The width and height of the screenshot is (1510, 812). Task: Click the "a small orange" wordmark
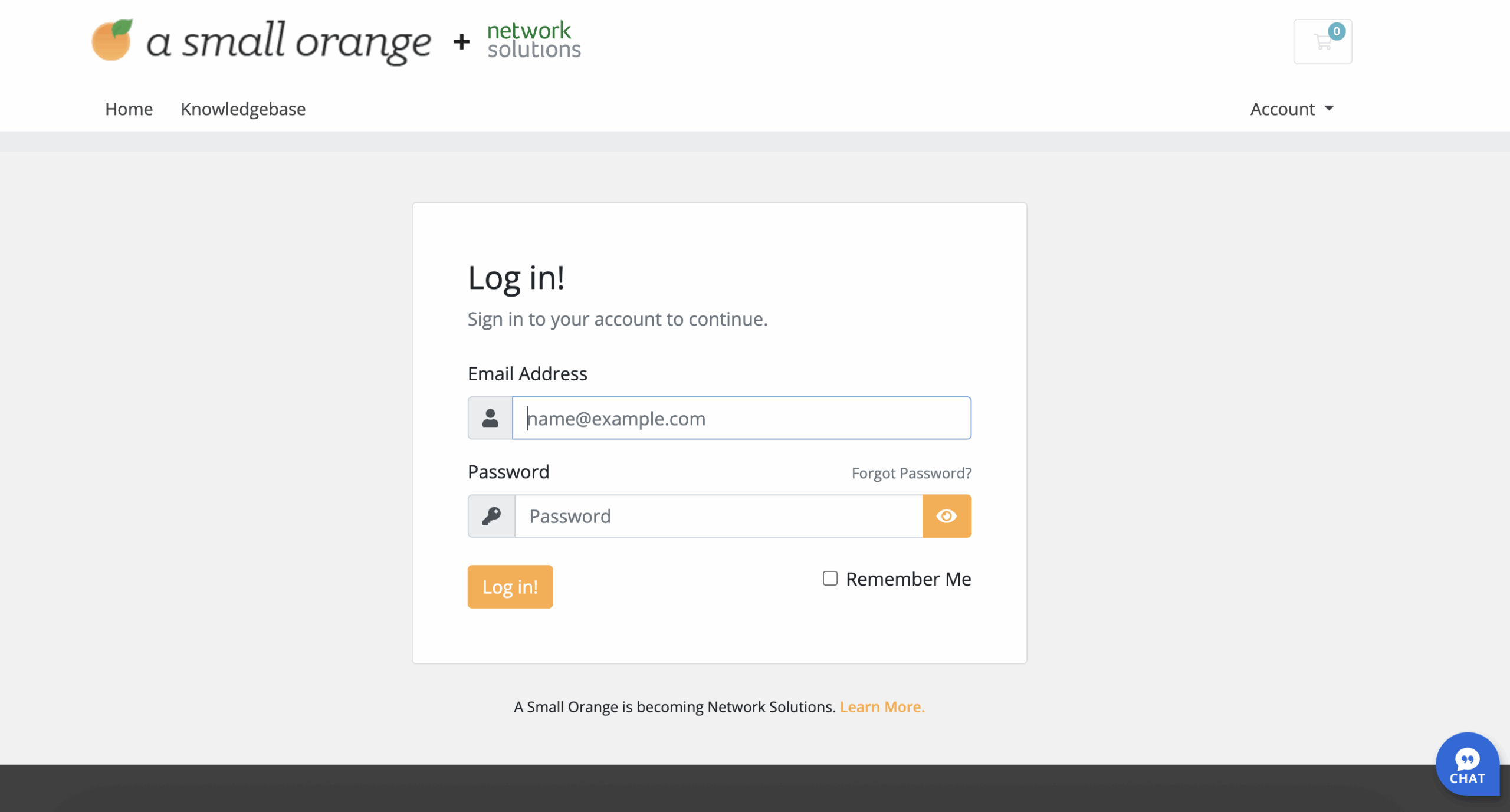coord(288,42)
